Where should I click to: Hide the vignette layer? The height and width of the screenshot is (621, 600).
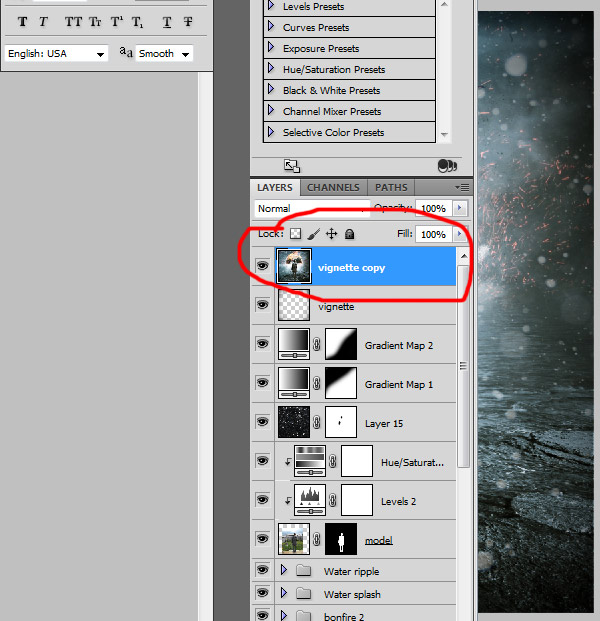coord(262,305)
